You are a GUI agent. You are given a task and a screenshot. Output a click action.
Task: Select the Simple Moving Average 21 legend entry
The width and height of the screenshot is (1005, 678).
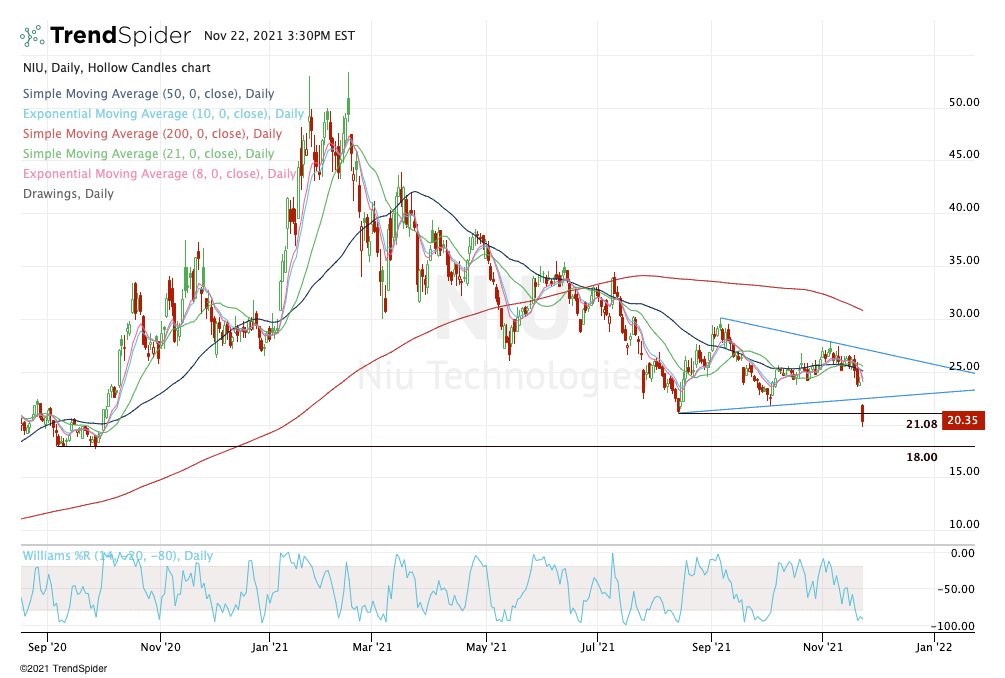tap(147, 154)
